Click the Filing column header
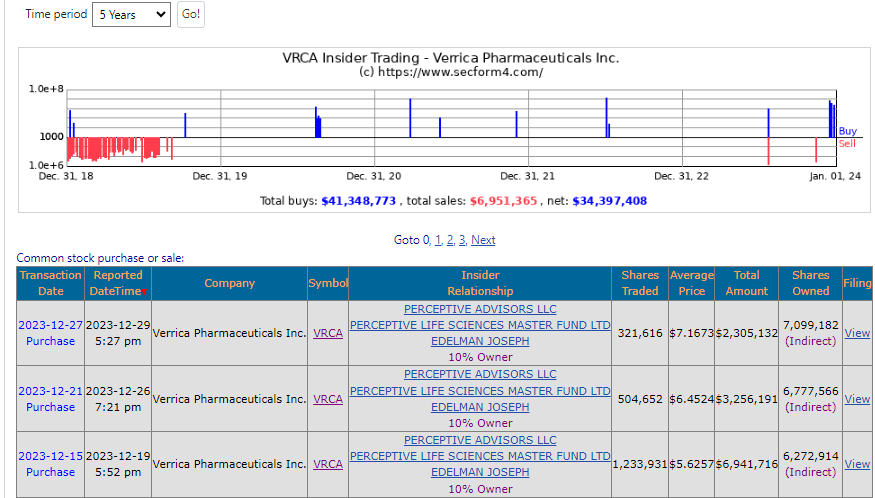Image resolution: width=875 pixels, height=498 pixels. (x=857, y=283)
